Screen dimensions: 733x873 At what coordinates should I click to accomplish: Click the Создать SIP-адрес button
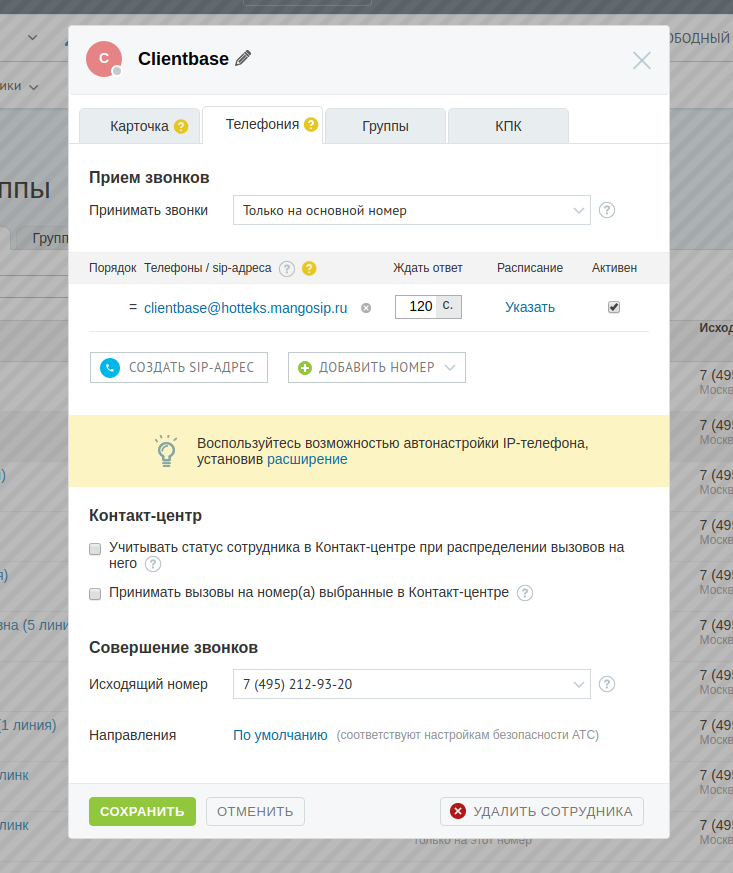179,367
